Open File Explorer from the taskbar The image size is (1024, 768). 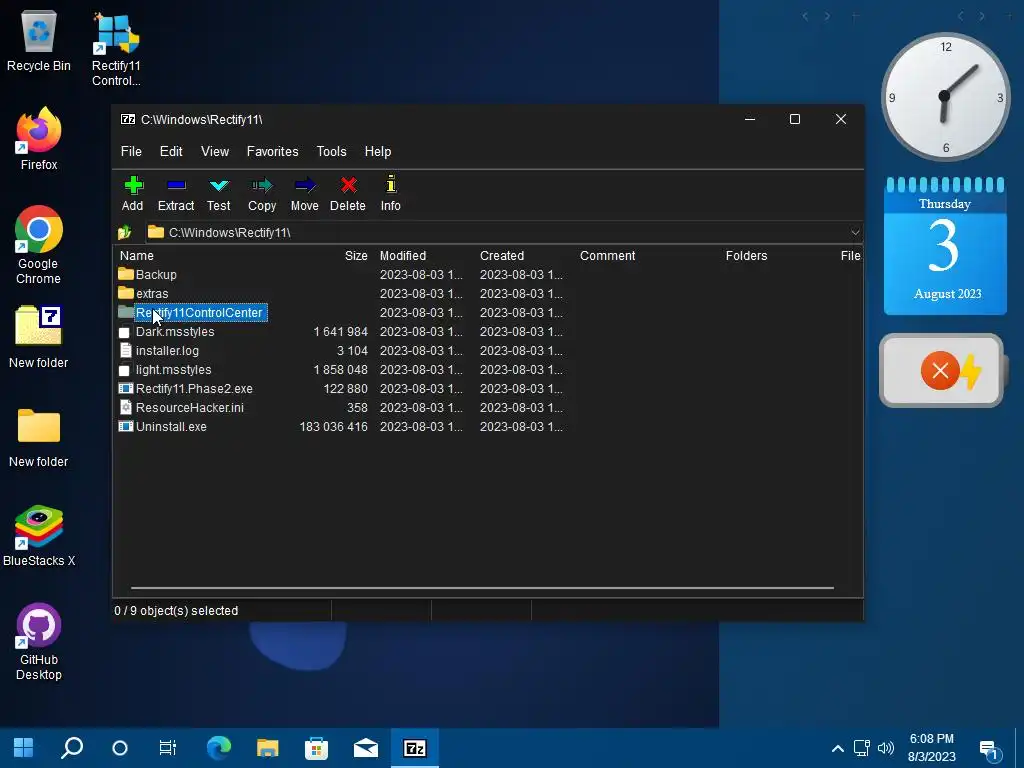pos(268,748)
